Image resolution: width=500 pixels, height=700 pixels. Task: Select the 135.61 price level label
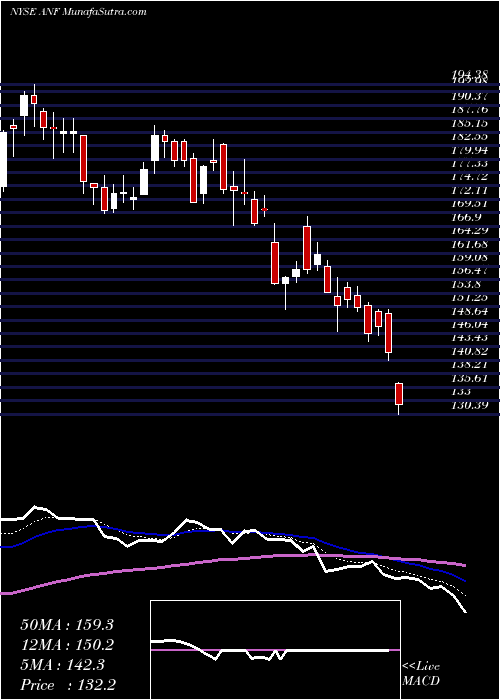(x=469, y=378)
